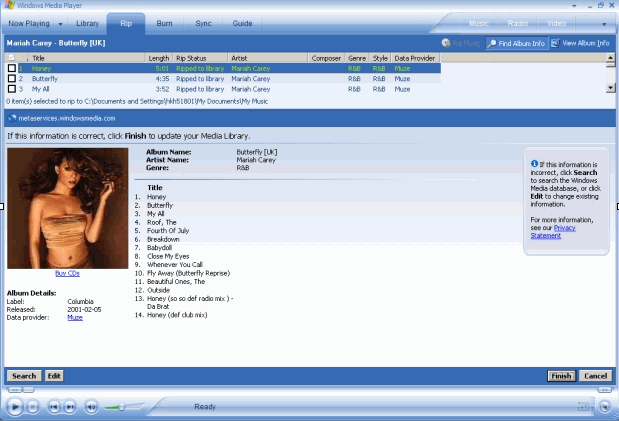Sort by the Artist column header
The width and height of the screenshot is (619, 421).
point(268,58)
